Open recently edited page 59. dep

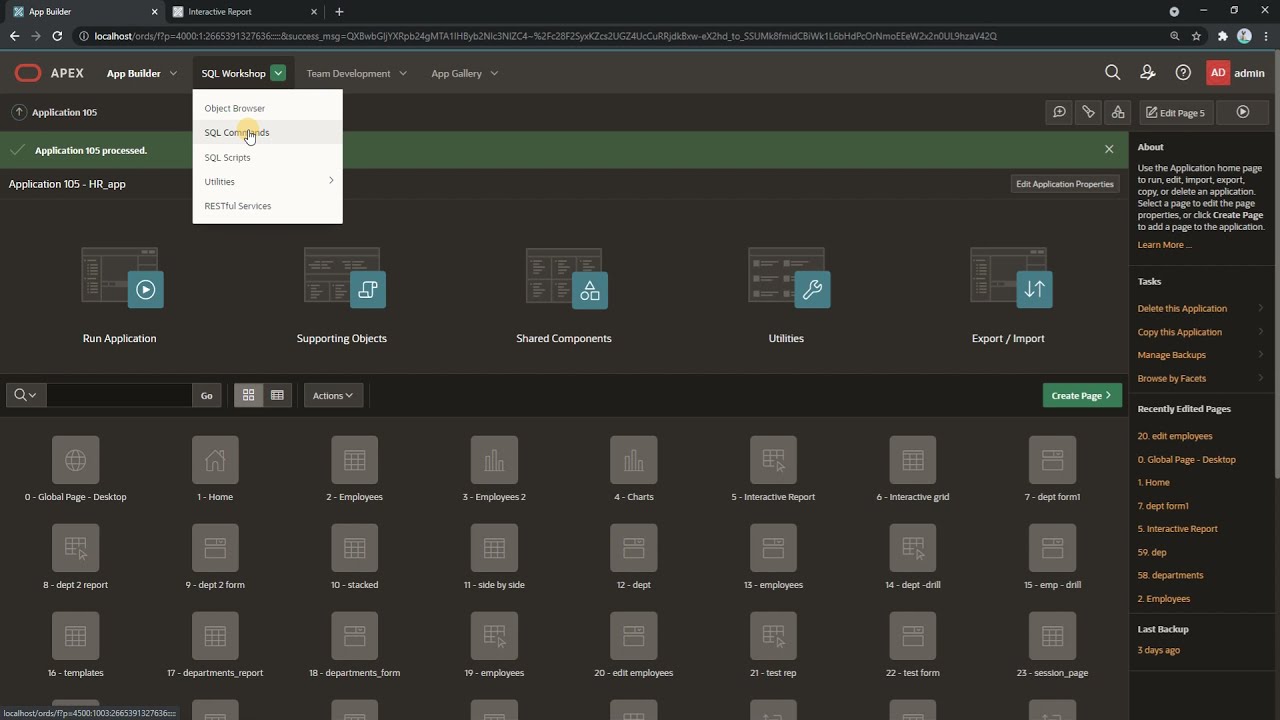coord(1152,552)
